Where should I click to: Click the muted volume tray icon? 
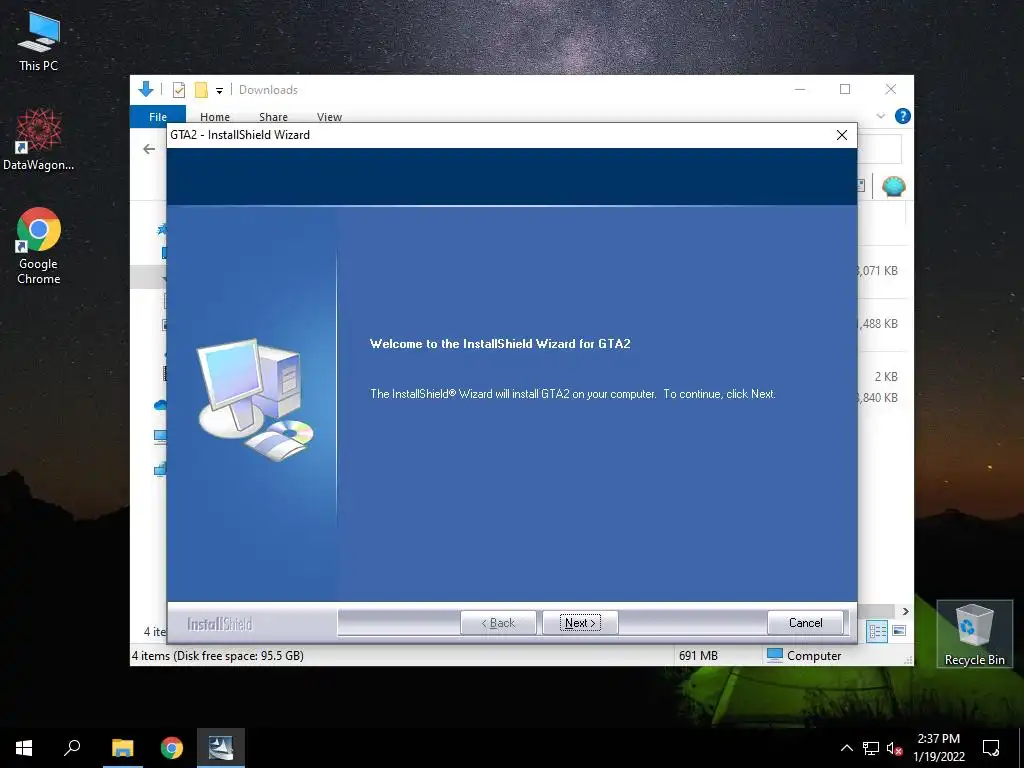pos(894,748)
